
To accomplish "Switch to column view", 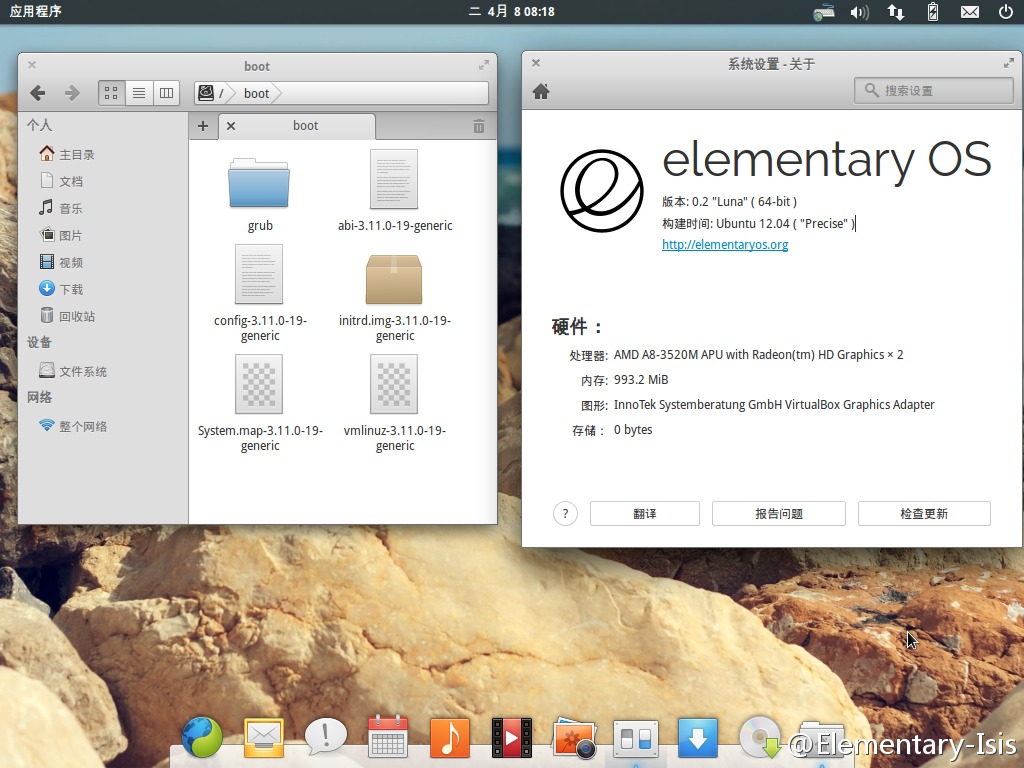I will pos(167,93).
